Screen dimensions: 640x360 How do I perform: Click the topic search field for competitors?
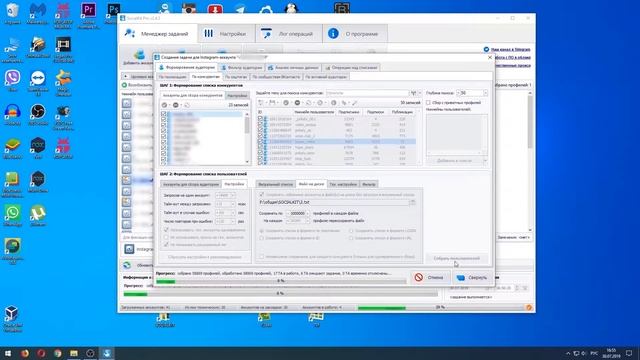tap(367, 93)
